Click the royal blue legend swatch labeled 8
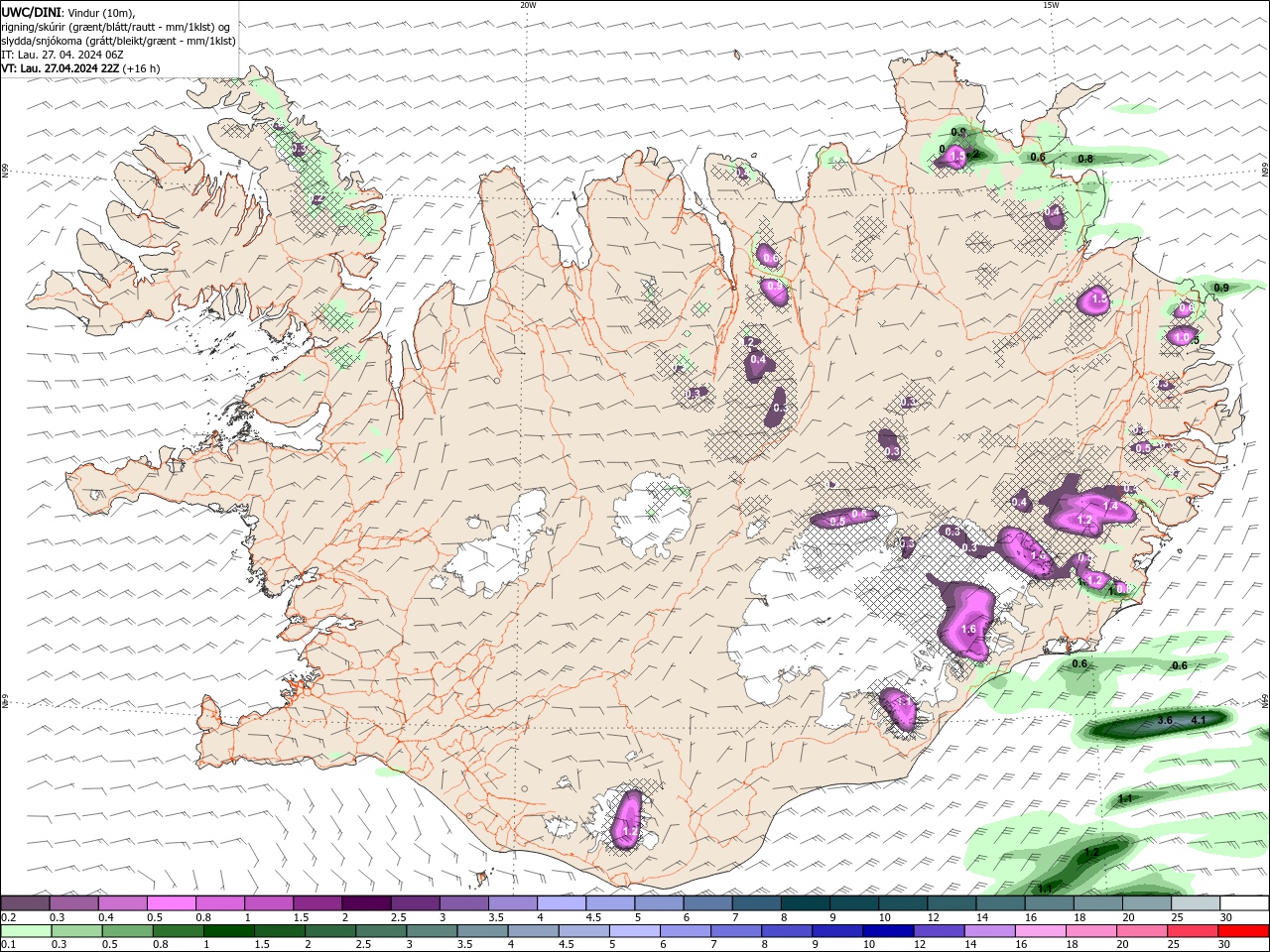Viewport: 1270px width, 952px height. (786, 931)
